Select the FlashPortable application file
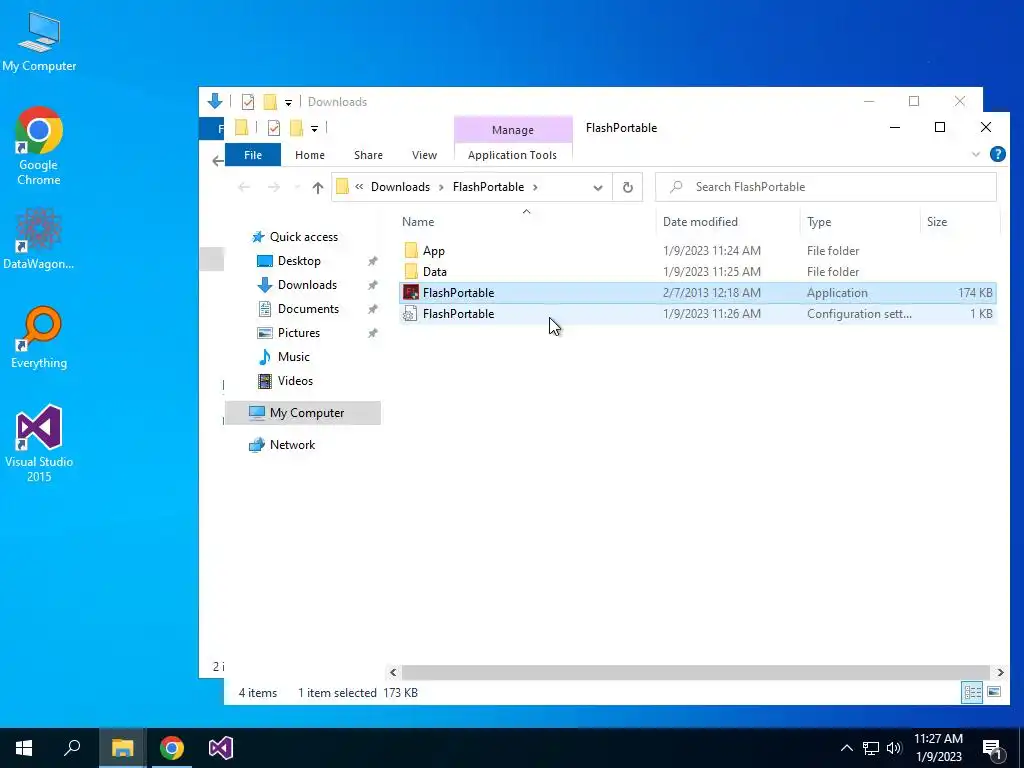This screenshot has height=768, width=1024. pyautogui.click(x=697, y=293)
